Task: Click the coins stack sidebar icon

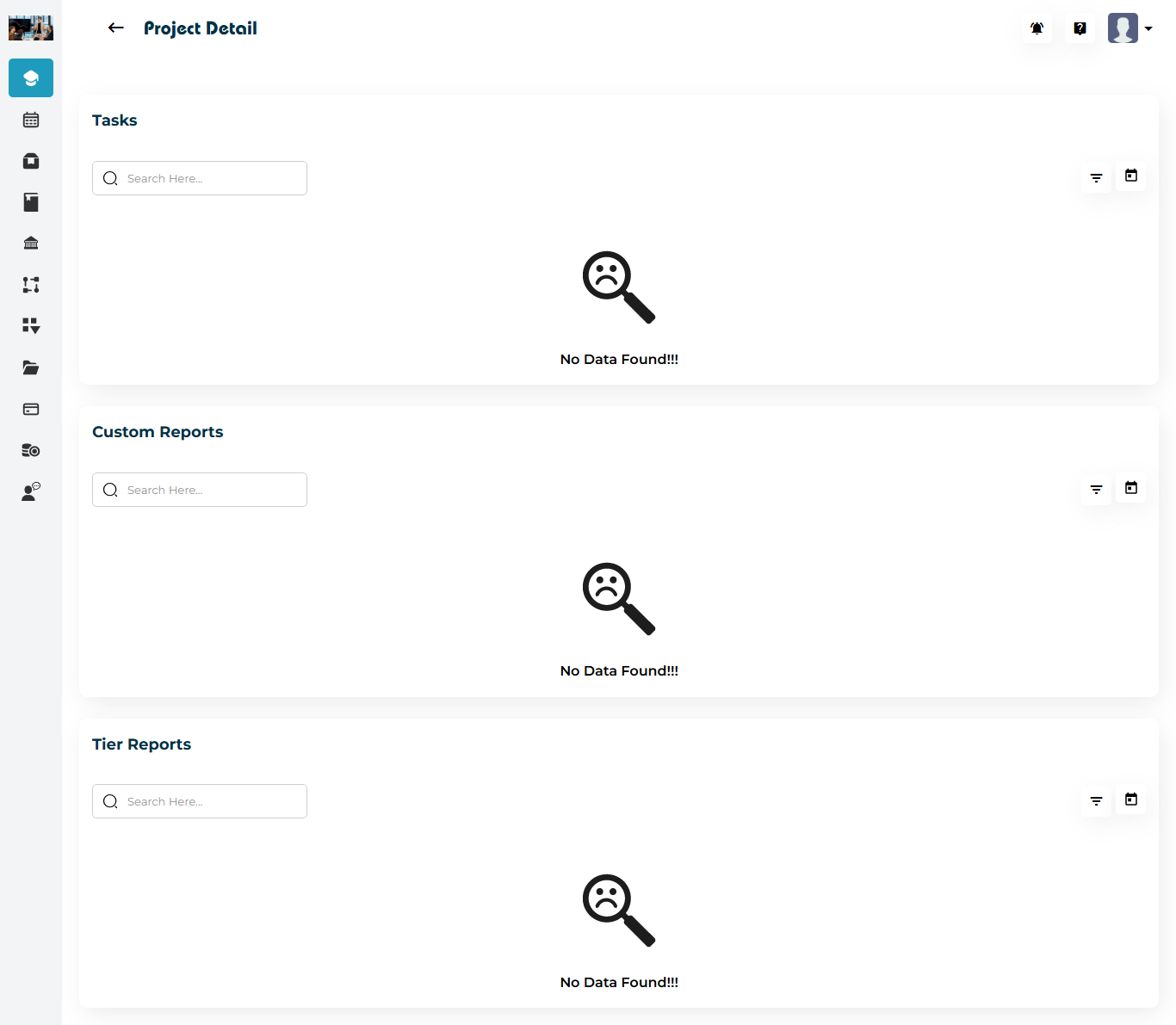Action: [x=31, y=450]
